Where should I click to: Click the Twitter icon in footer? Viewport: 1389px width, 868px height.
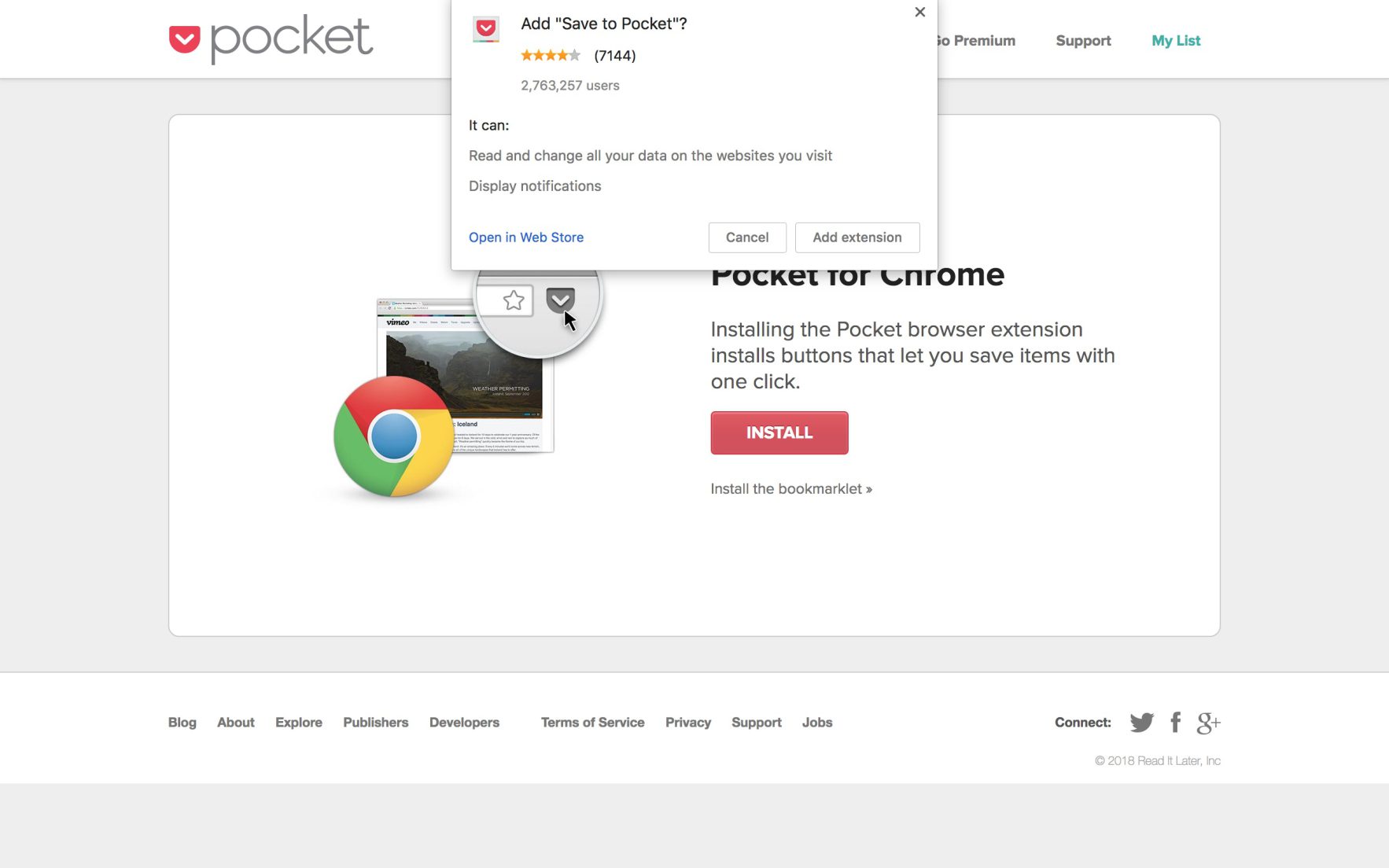coord(1141,723)
